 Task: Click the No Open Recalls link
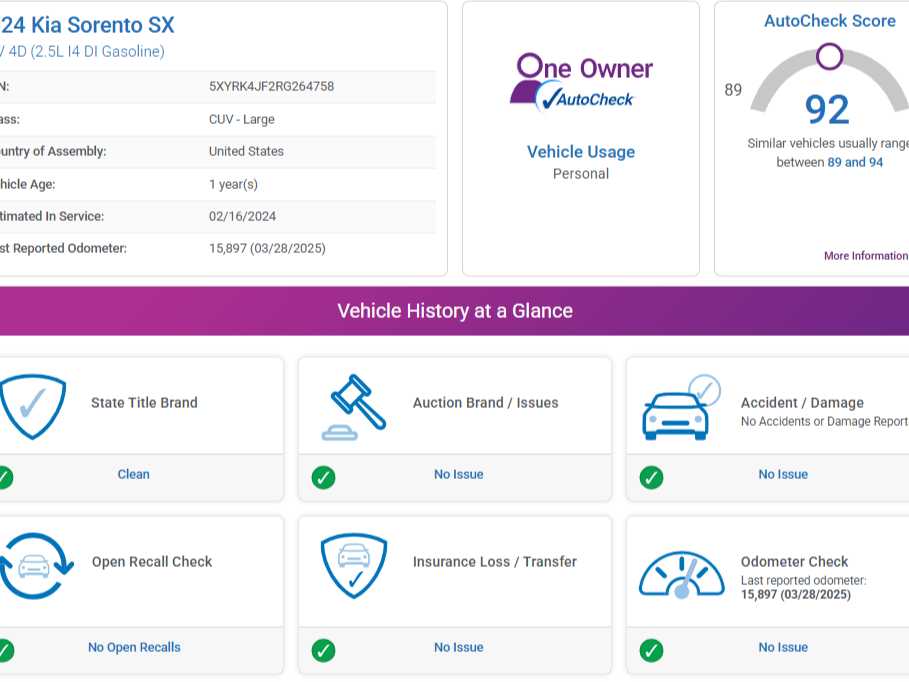coord(134,647)
